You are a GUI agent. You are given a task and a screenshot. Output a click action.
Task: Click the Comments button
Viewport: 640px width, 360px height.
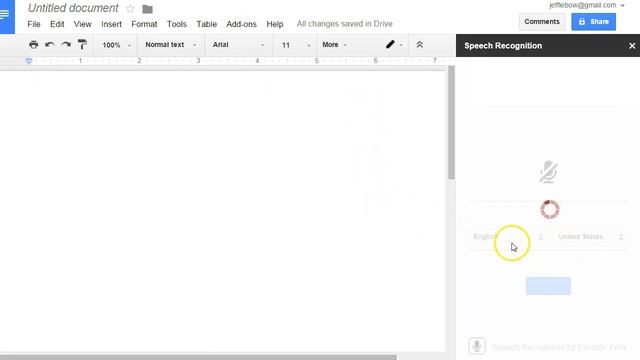(x=542, y=22)
